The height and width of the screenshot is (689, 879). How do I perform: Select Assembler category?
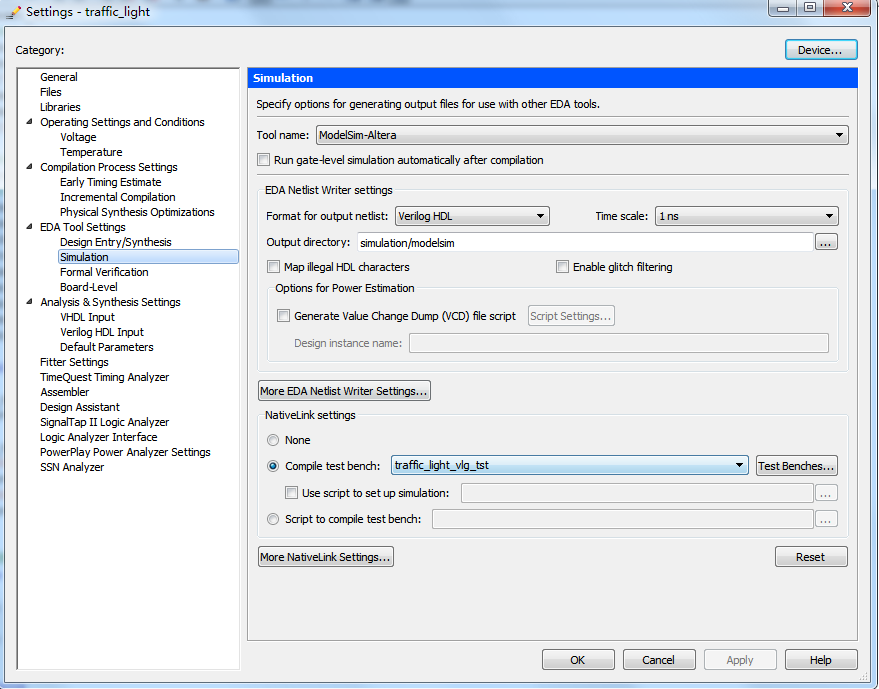click(64, 392)
